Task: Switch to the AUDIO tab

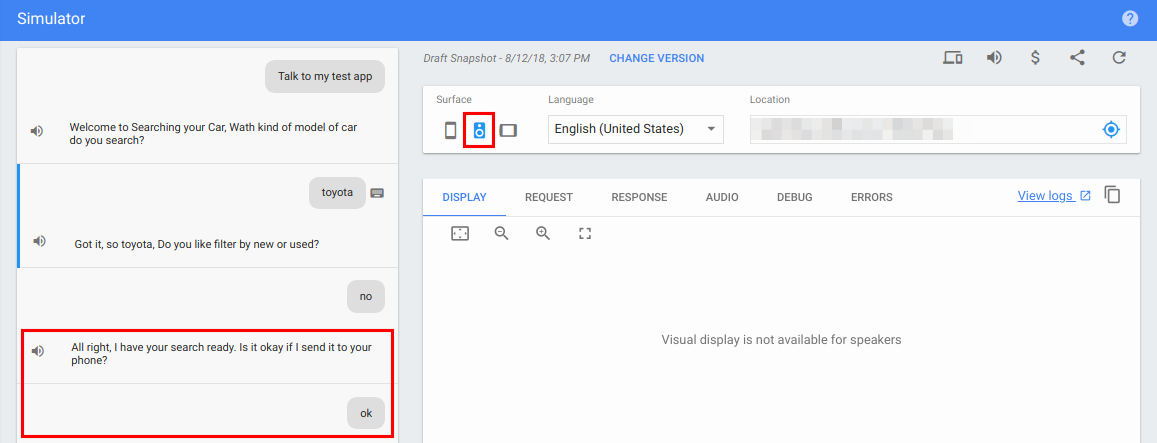Action: [x=722, y=197]
